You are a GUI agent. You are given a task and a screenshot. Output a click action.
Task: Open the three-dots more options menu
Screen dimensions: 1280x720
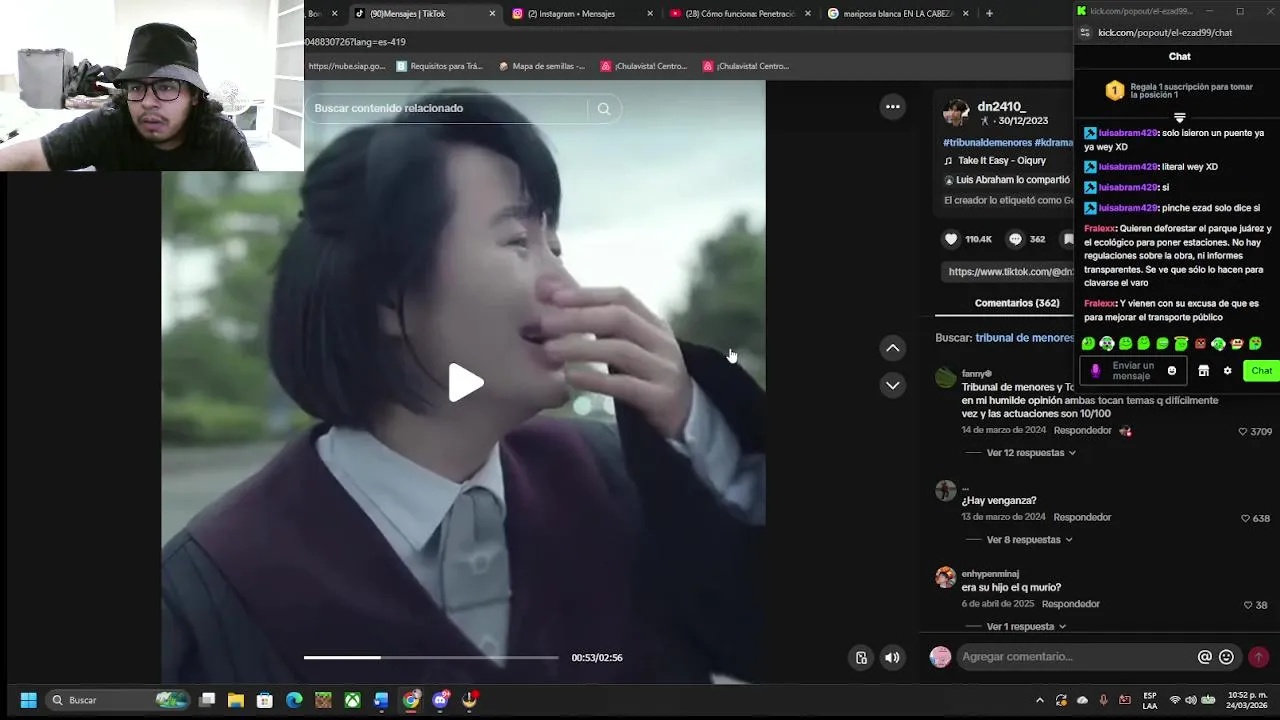(x=893, y=107)
